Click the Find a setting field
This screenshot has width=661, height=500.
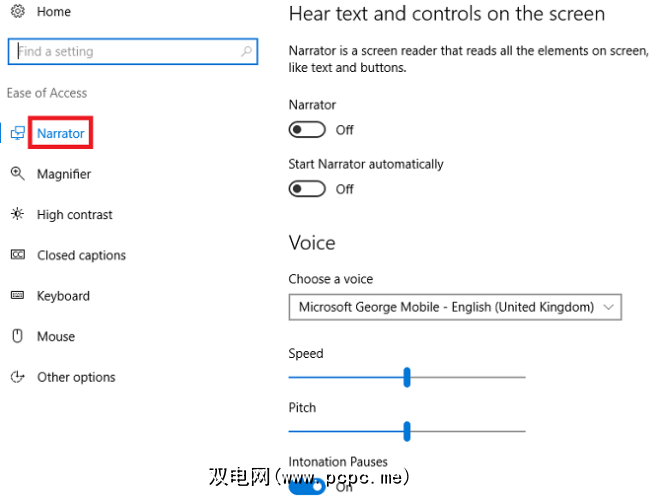pos(125,51)
